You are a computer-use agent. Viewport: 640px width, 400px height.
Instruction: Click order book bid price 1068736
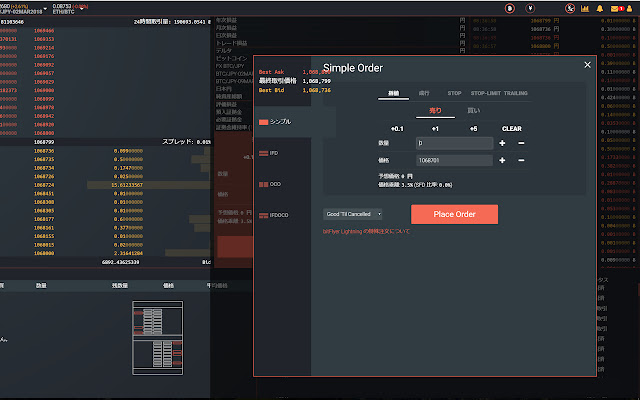point(44,151)
